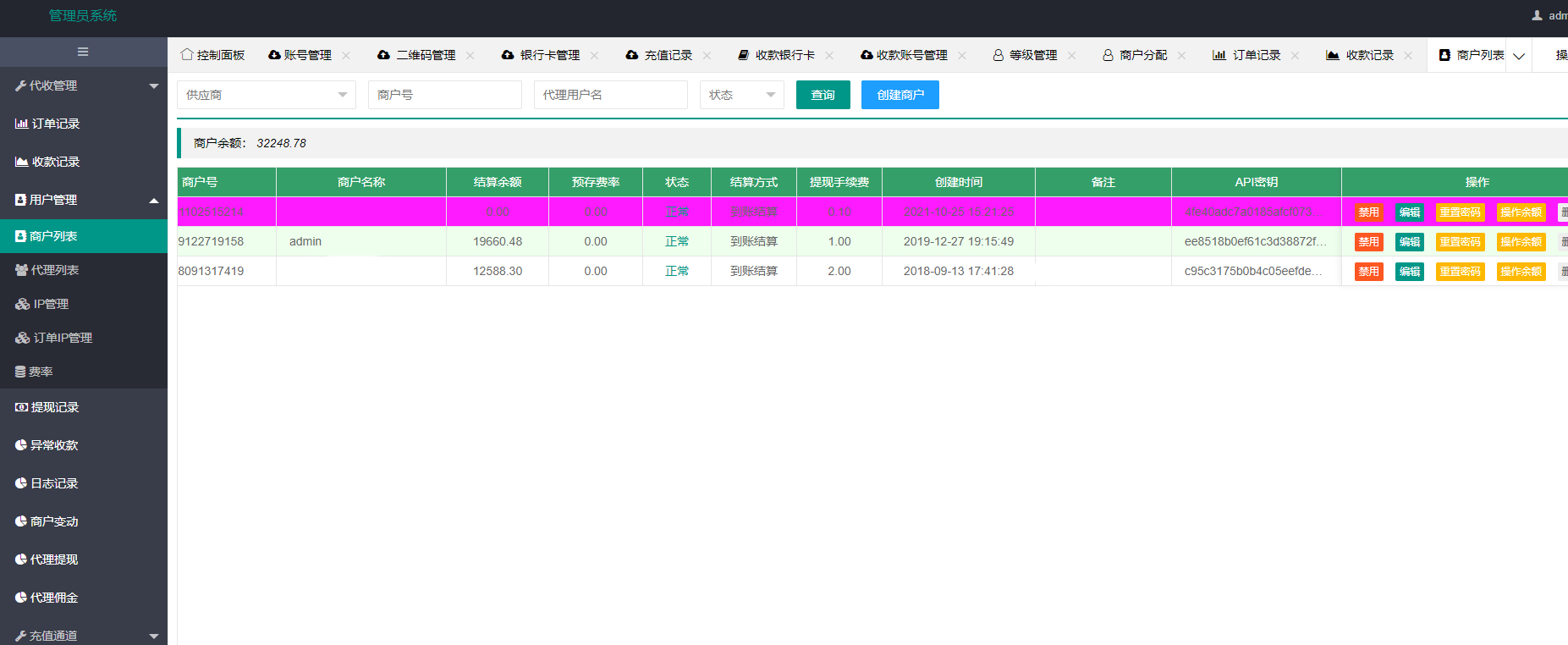Click the 创建商户 button
The image size is (1568, 645).
(900, 95)
